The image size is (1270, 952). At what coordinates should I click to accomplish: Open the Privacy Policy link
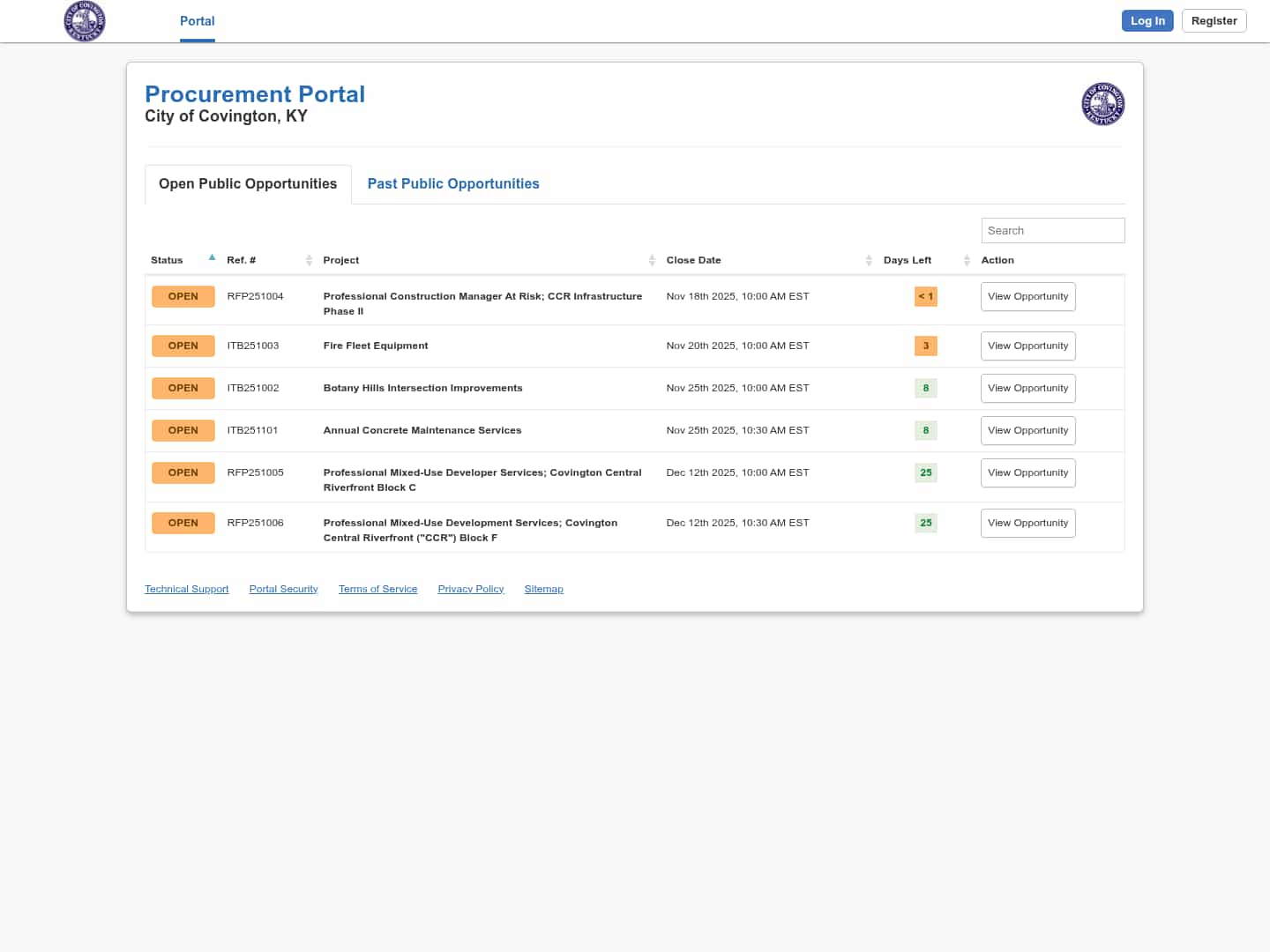pyautogui.click(x=470, y=589)
